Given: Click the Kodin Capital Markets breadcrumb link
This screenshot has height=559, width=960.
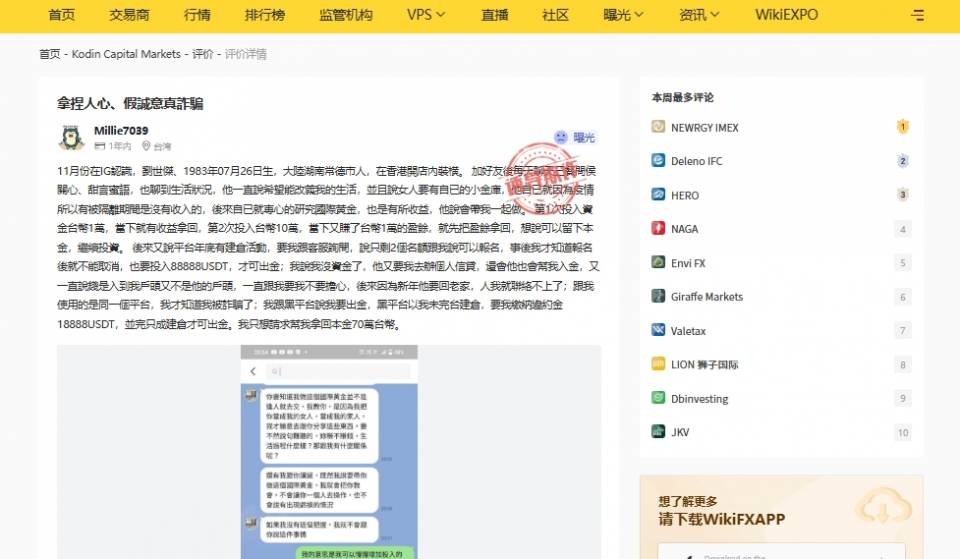Looking at the screenshot, I should coord(126,54).
